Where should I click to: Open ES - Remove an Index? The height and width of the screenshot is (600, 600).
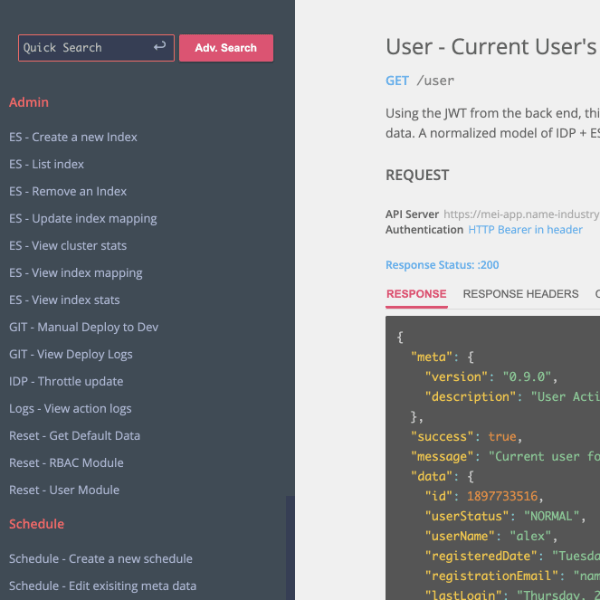coord(68,191)
